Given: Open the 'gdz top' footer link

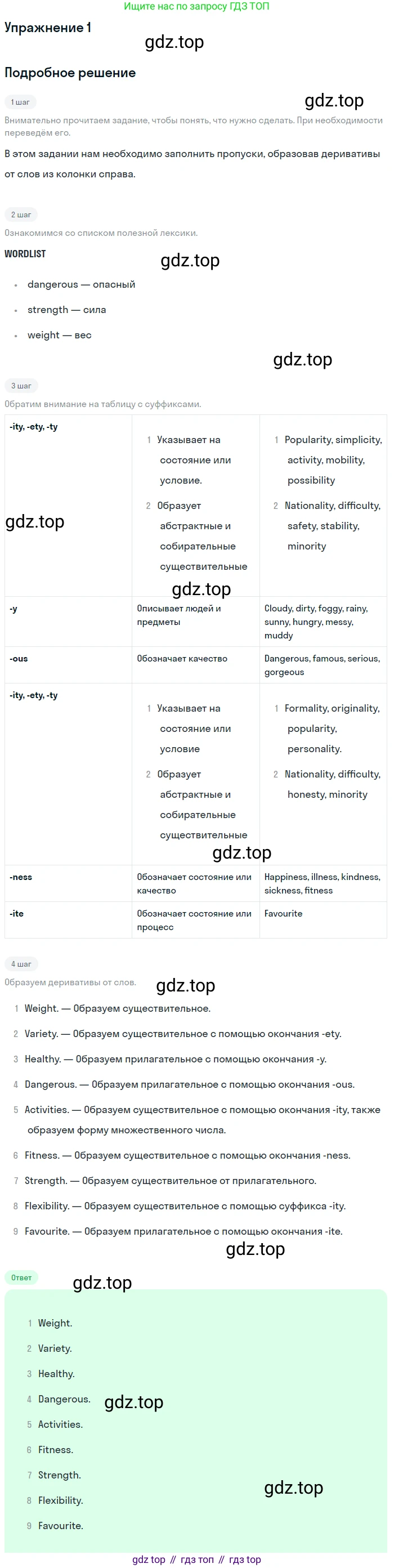Looking at the screenshot, I should [149, 1560].
